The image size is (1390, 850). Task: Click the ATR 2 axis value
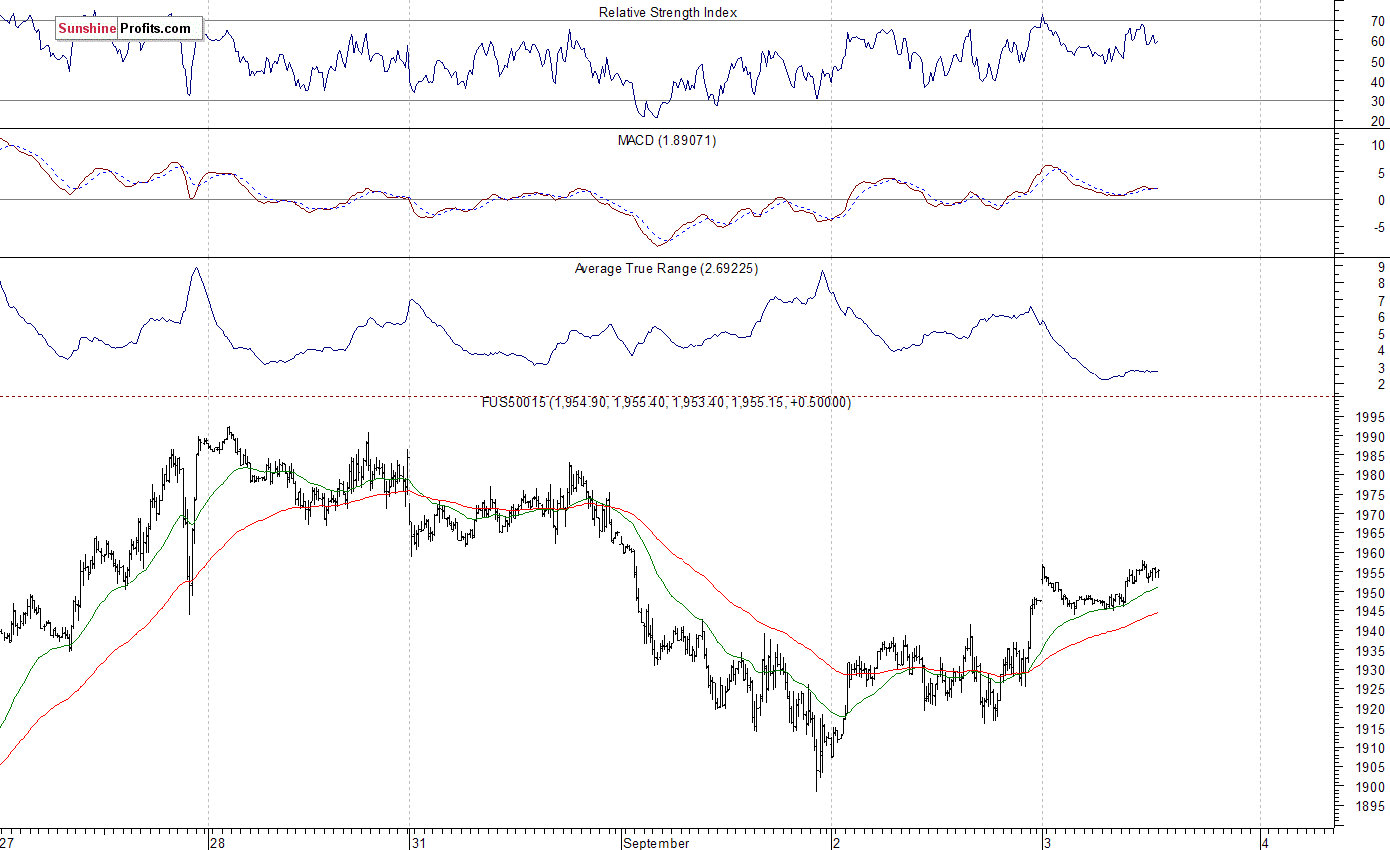tap(1381, 385)
